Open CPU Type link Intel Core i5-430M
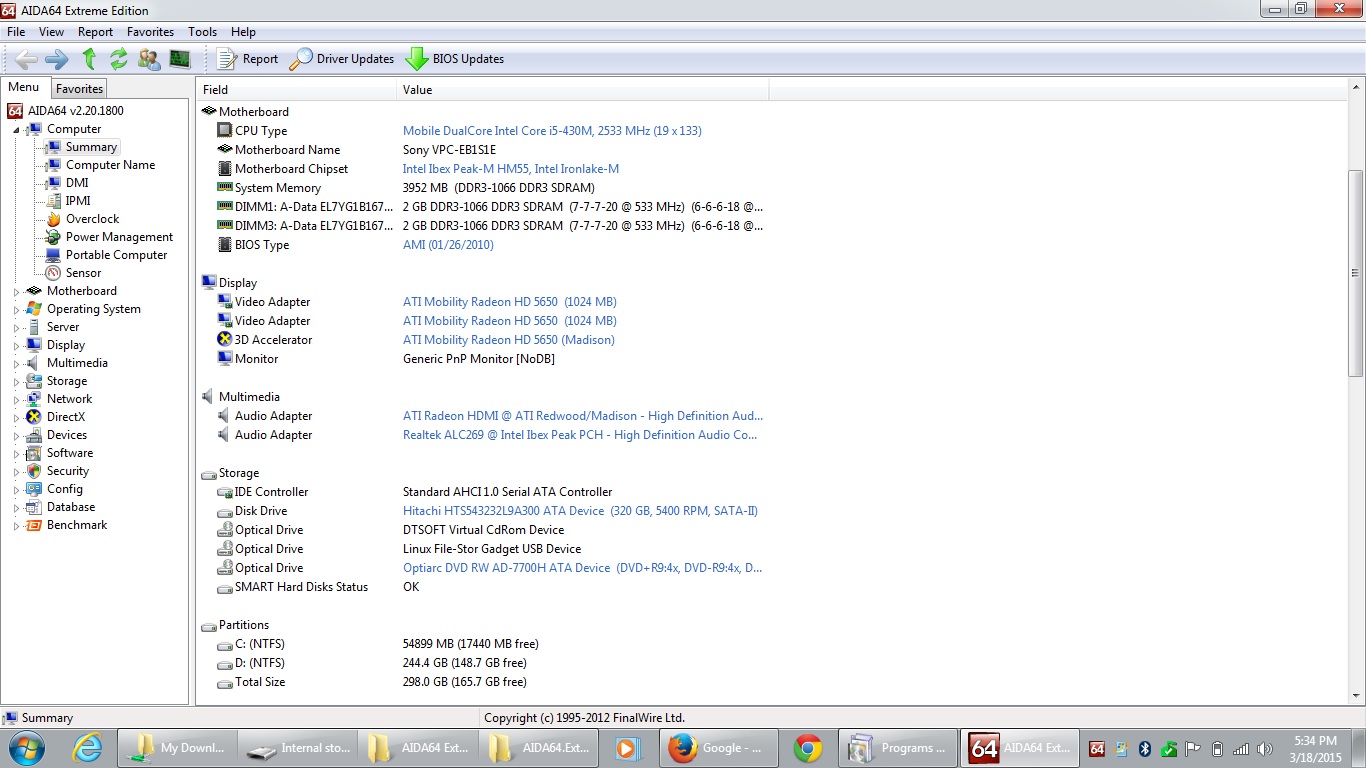The image size is (1366, 768). [552, 131]
